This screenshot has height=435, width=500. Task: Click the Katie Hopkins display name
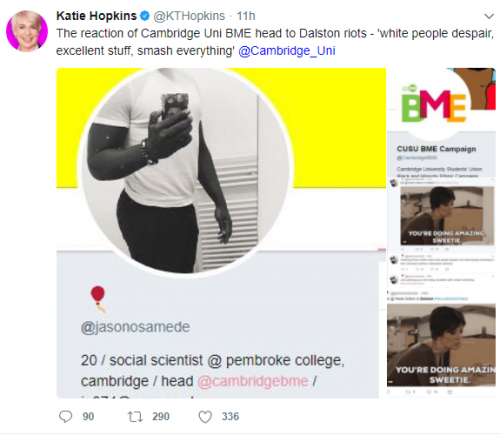coord(96,16)
